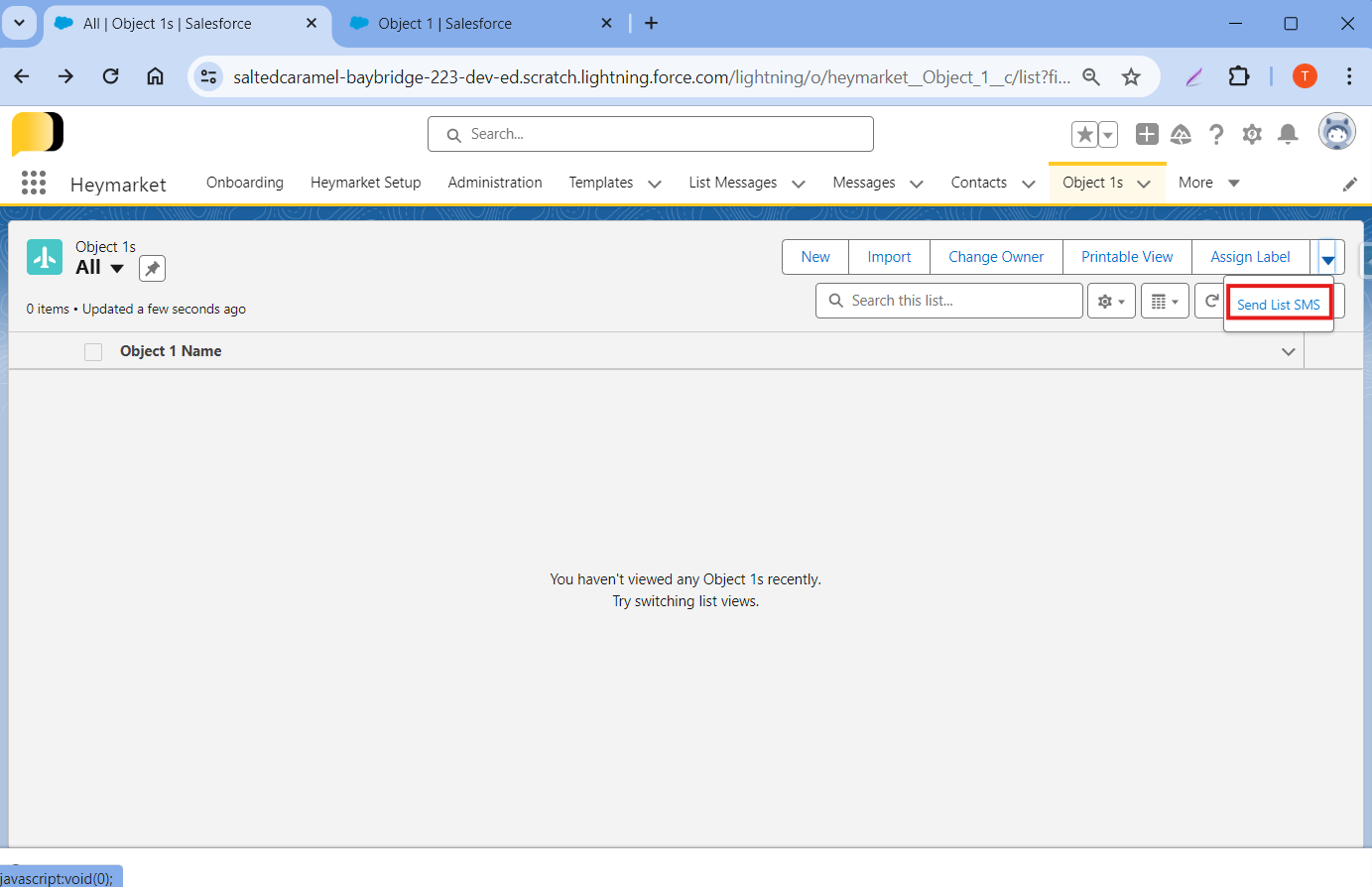Open Chrome three-dot menu

click(x=1349, y=76)
